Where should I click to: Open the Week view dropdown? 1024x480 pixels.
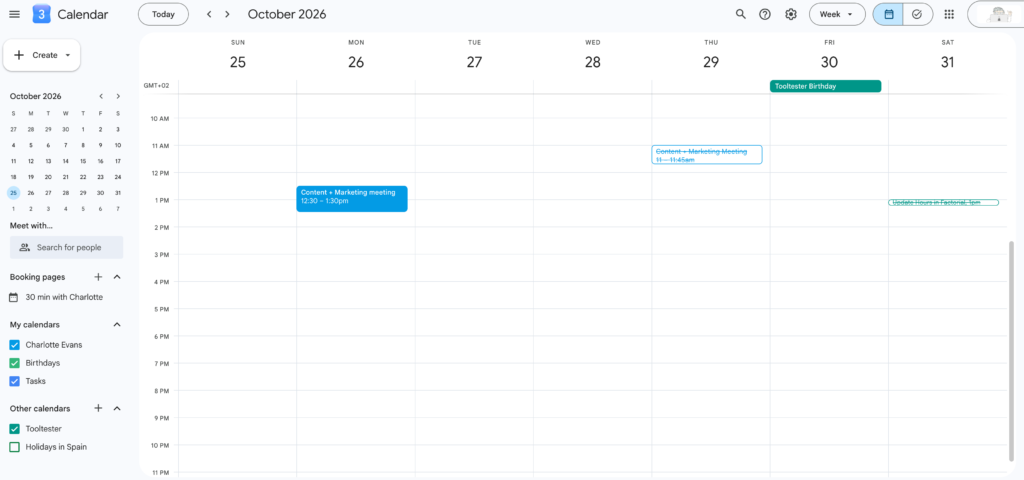point(837,14)
